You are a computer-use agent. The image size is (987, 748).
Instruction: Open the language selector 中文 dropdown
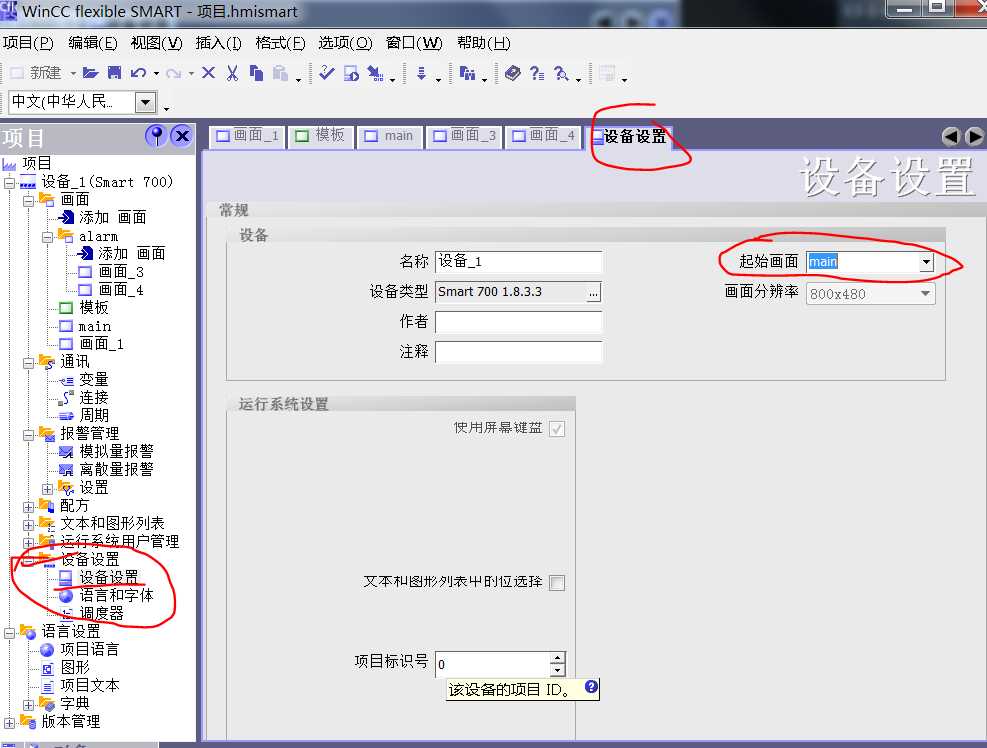[146, 102]
